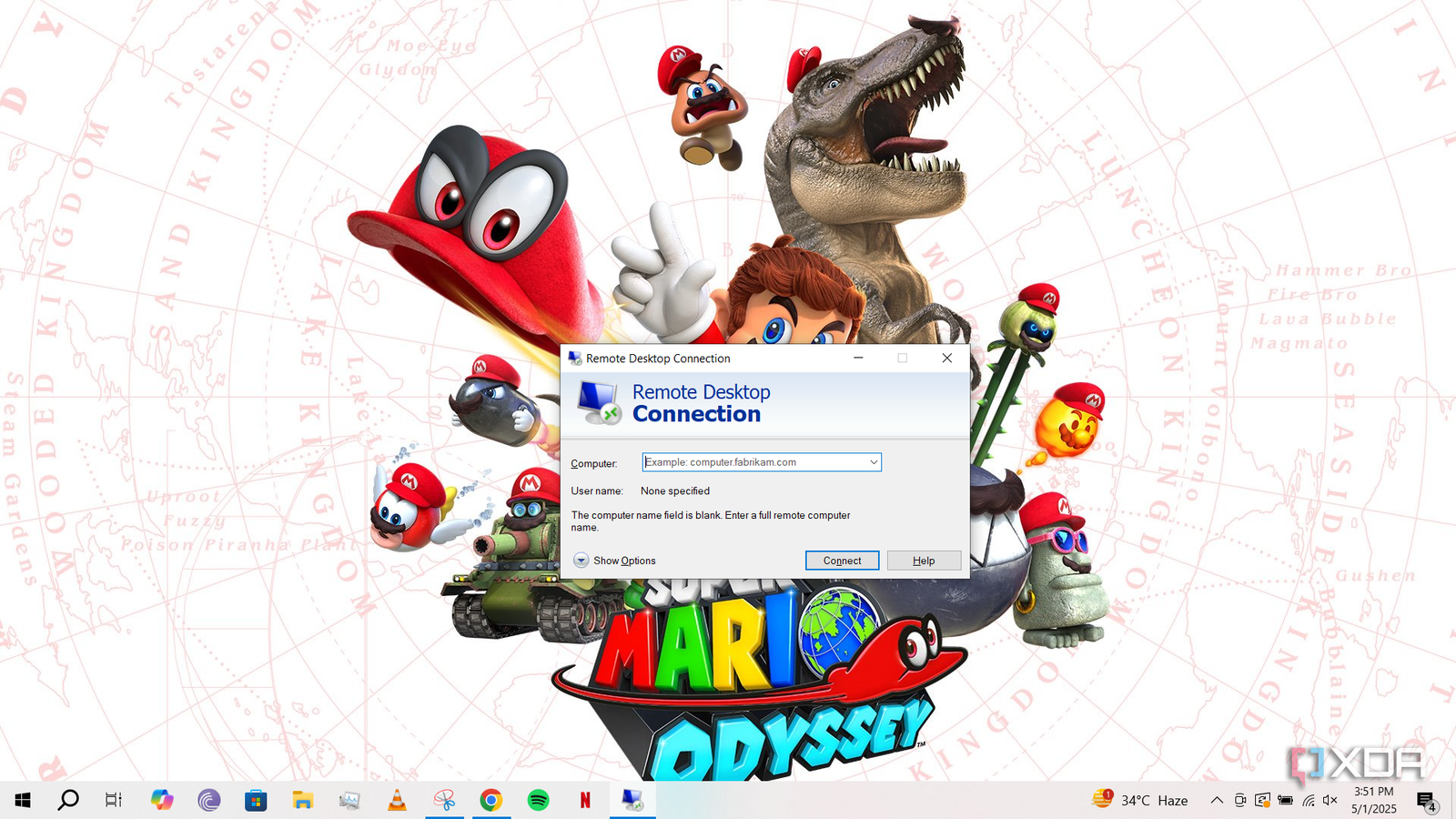Launch VLC media player from taskbar
This screenshot has height=819, width=1456.
click(397, 800)
